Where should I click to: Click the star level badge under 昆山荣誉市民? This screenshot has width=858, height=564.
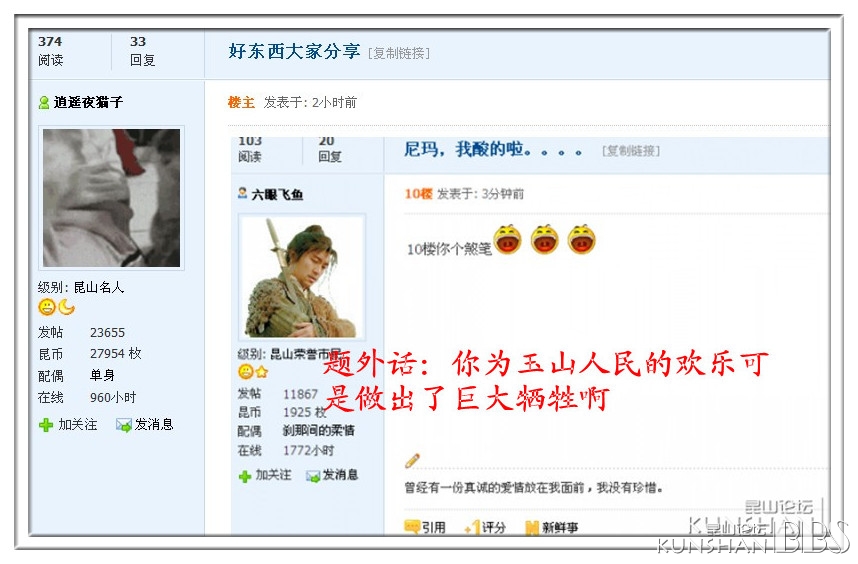(262, 372)
